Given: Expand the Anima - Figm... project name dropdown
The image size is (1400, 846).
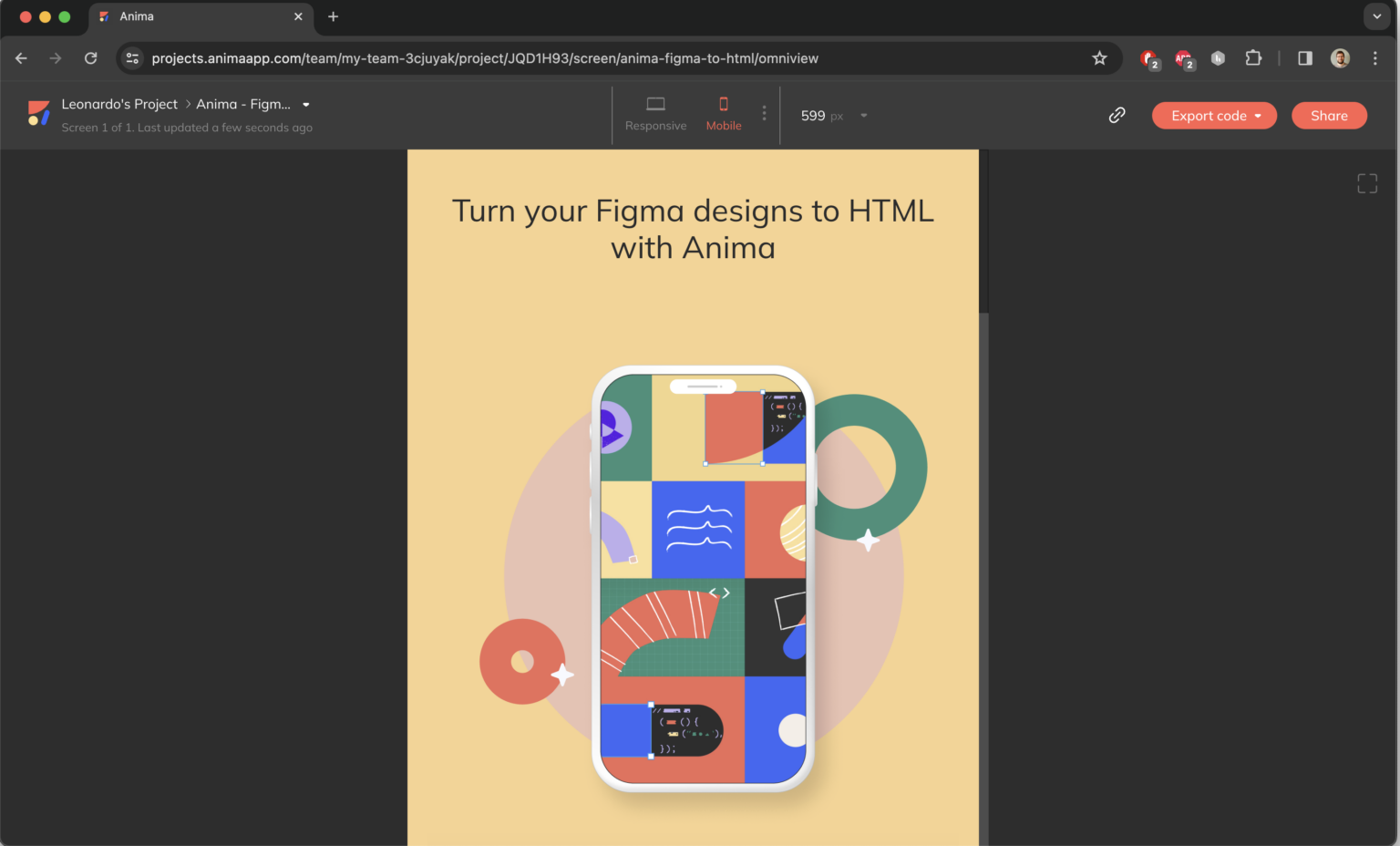Looking at the screenshot, I should 305,104.
